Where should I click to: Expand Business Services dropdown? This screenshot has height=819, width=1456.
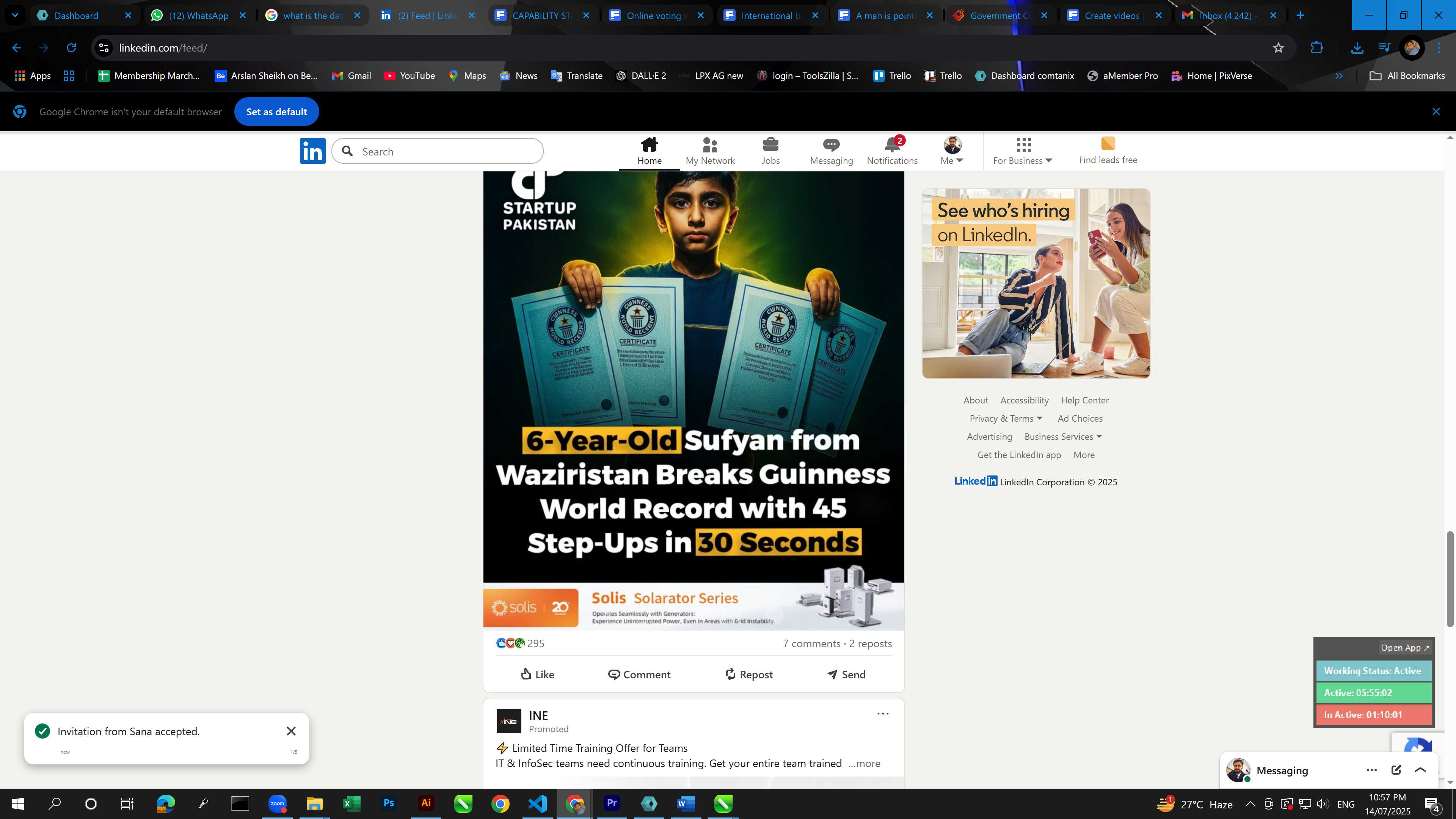coord(1063,436)
